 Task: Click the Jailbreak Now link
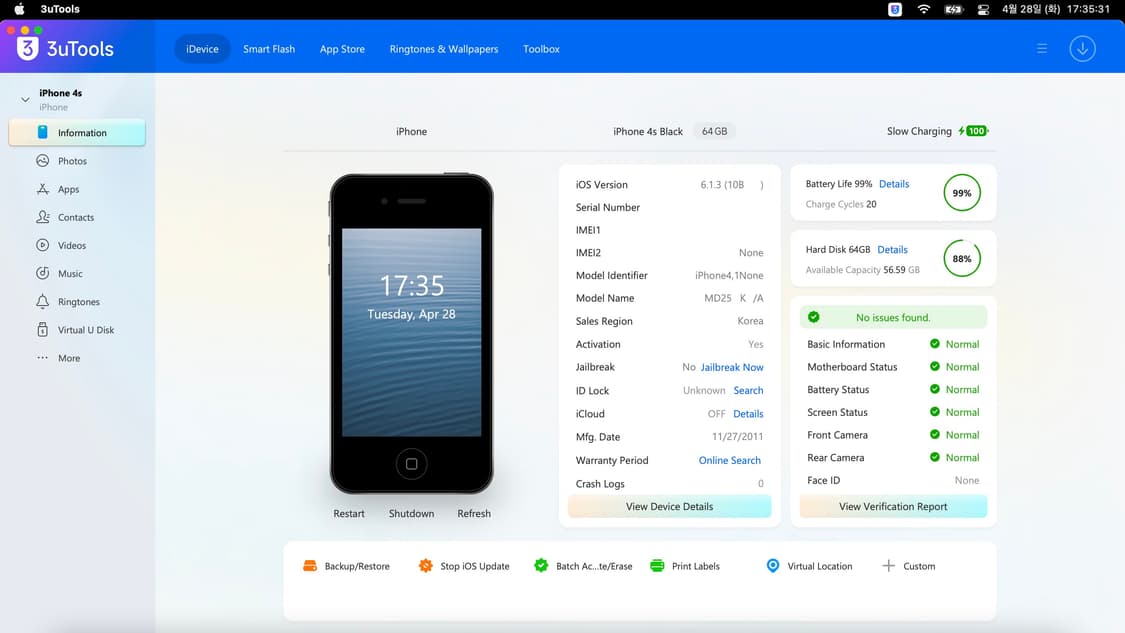tap(732, 367)
